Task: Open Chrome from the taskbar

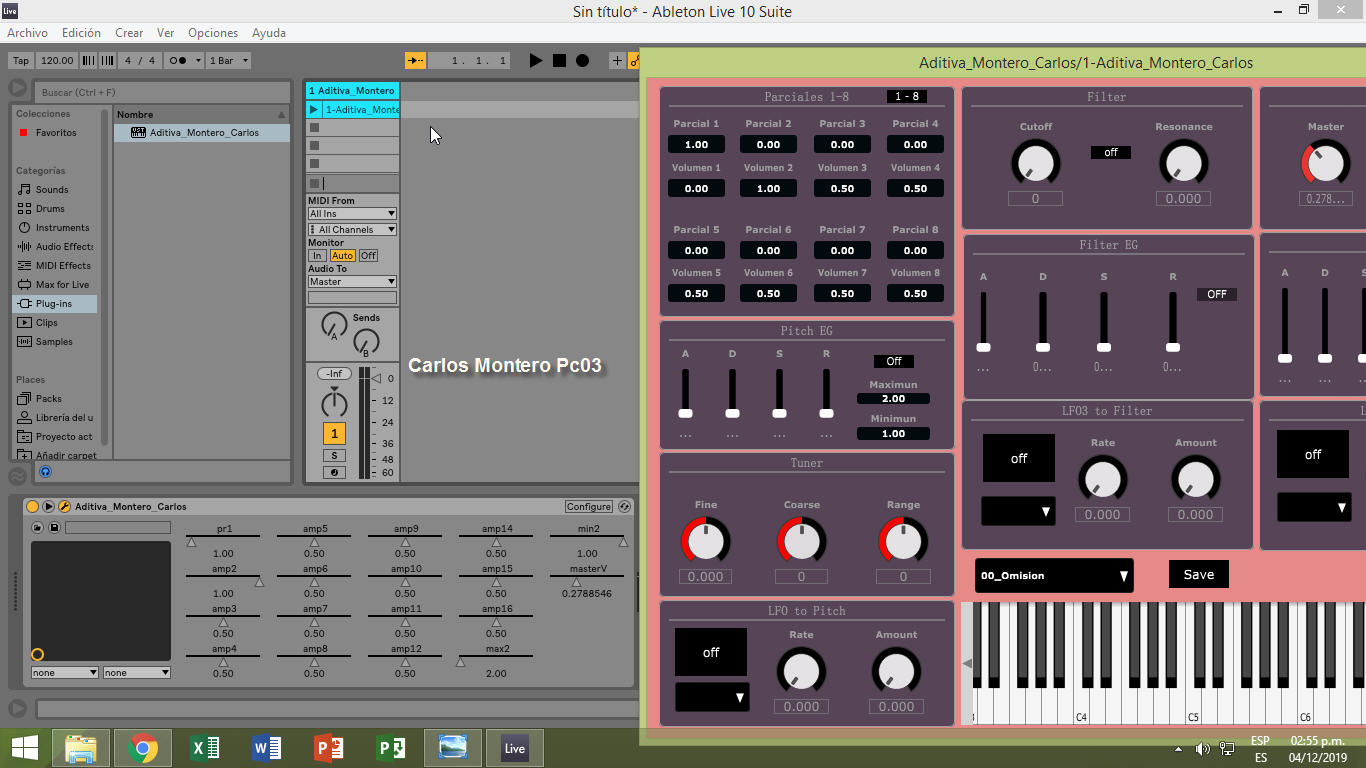Action: click(x=143, y=748)
